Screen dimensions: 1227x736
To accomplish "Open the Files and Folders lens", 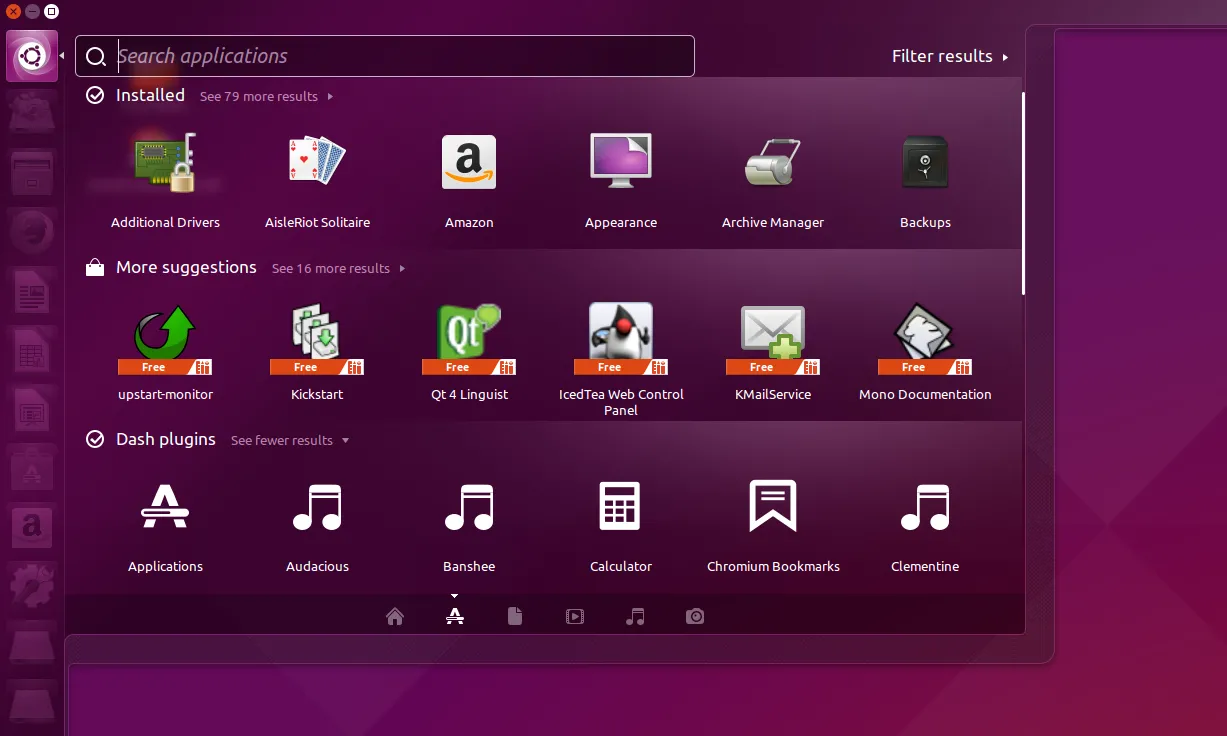I will pos(515,616).
